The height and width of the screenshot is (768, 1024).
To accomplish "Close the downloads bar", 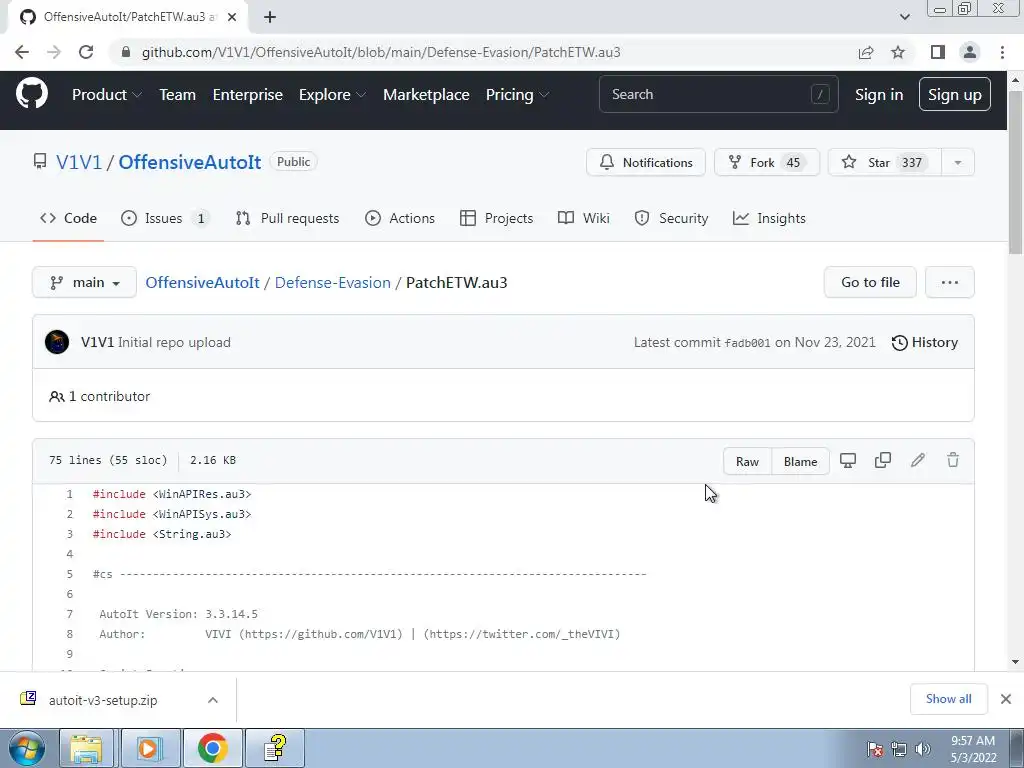I will 1006,699.
